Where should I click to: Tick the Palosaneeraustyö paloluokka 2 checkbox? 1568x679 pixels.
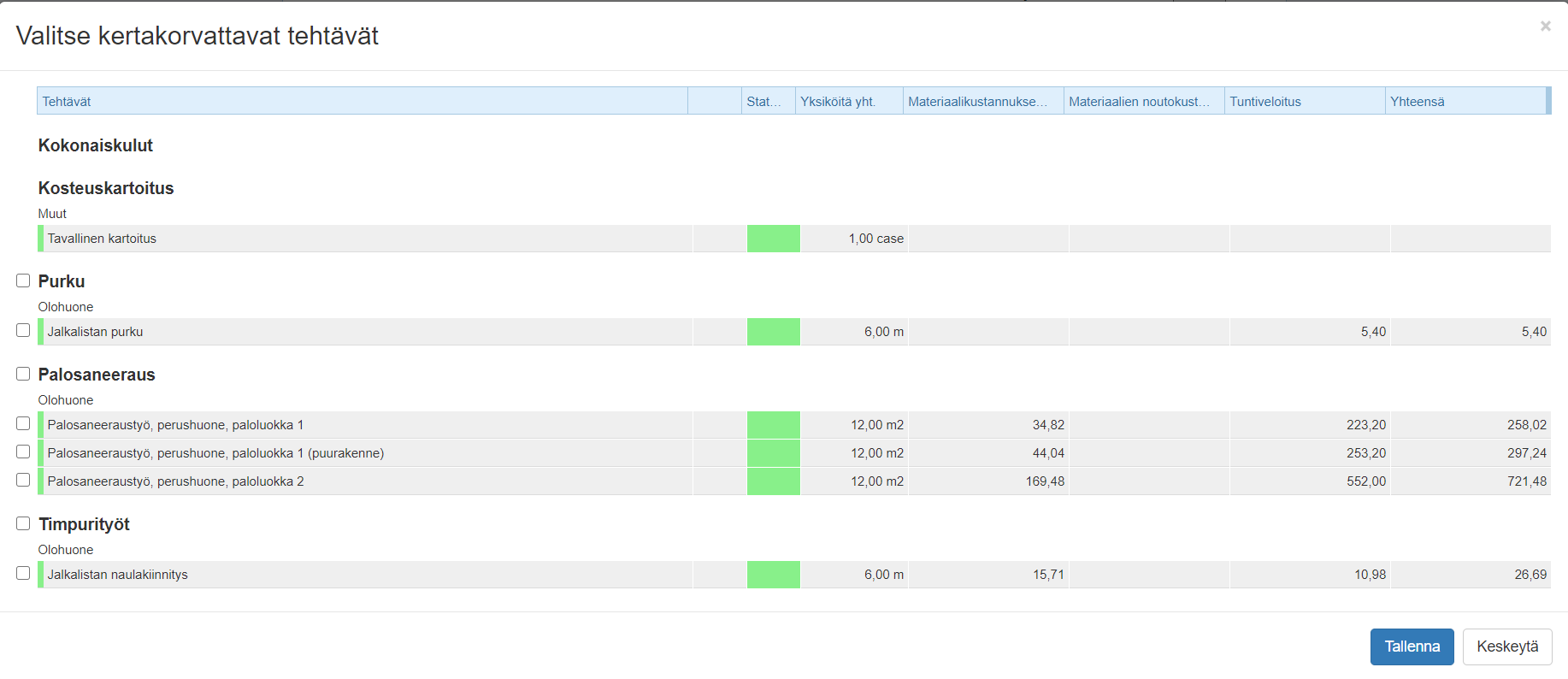[23, 480]
